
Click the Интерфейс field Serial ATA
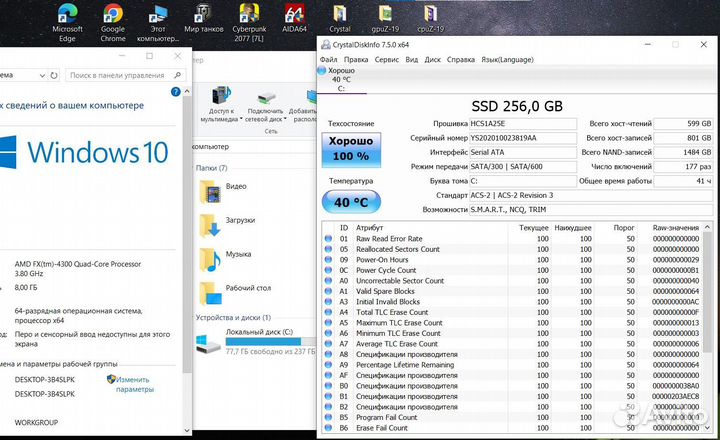(x=523, y=152)
